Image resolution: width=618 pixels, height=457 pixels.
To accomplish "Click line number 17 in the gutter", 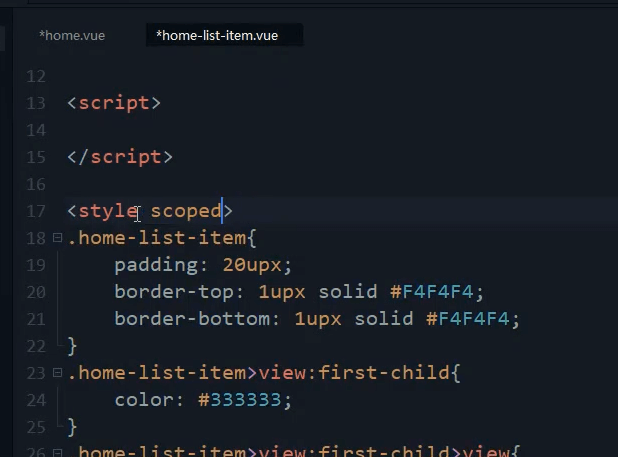I will pos(36,211).
